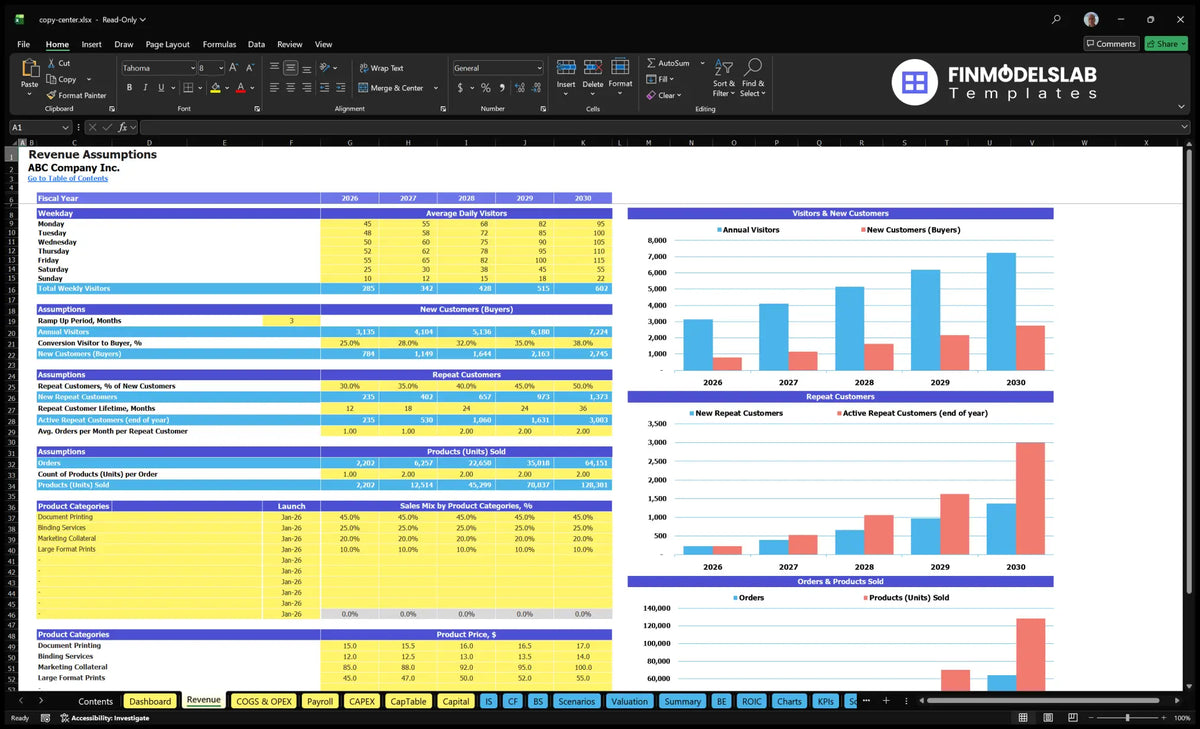
Task: Apply comma style format
Action: point(502,88)
